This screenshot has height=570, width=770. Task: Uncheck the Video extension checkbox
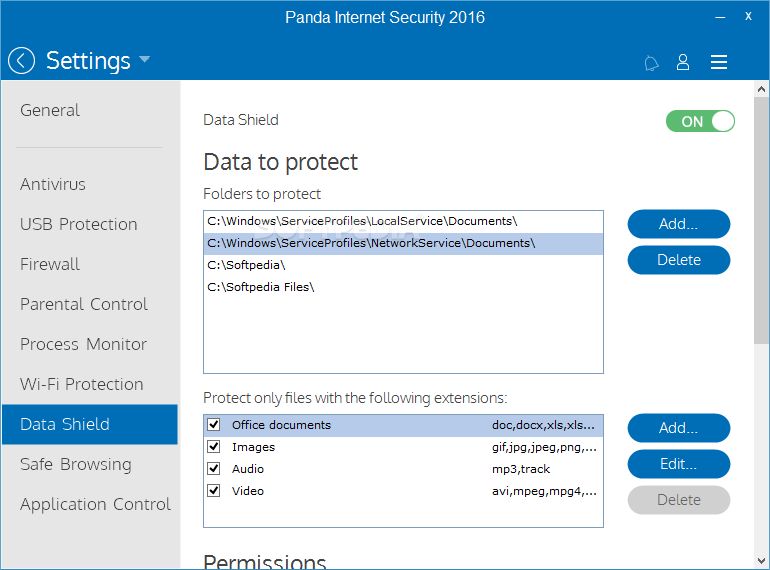point(213,491)
